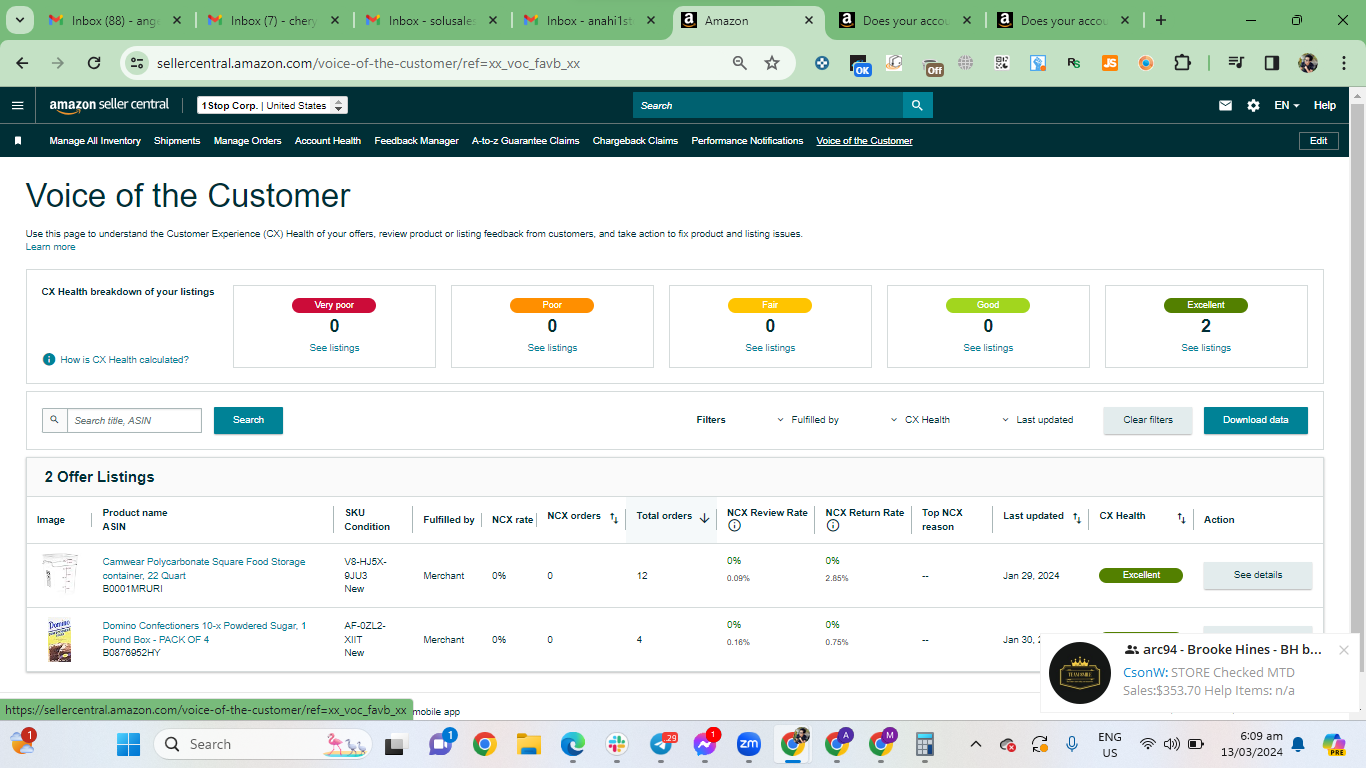The image size is (1366, 768).
Task: Click the Camwear container product thumbnail
Action: click(60, 575)
